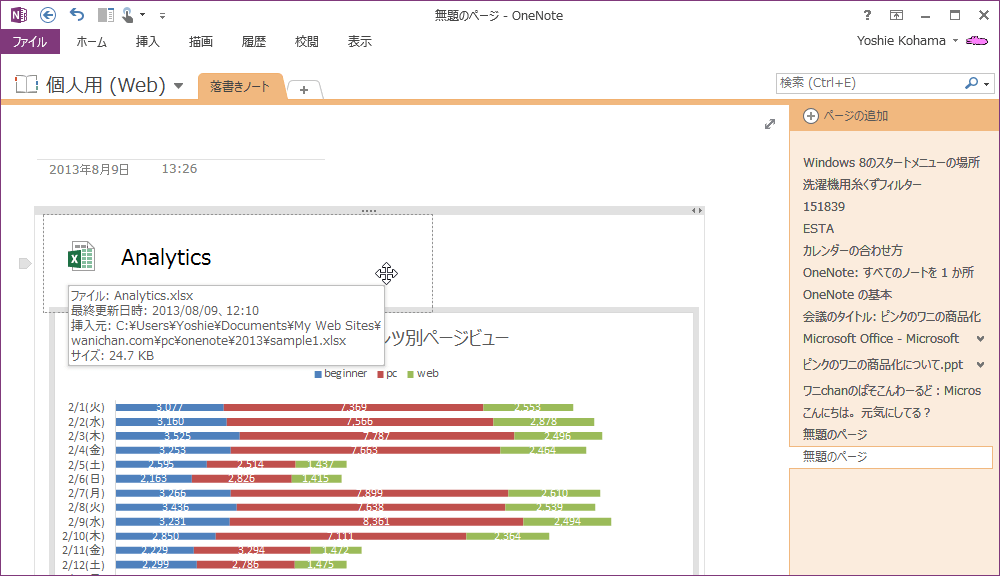Switch to the 挿入 tab
This screenshot has height=576, width=1000.
[x=147, y=41]
